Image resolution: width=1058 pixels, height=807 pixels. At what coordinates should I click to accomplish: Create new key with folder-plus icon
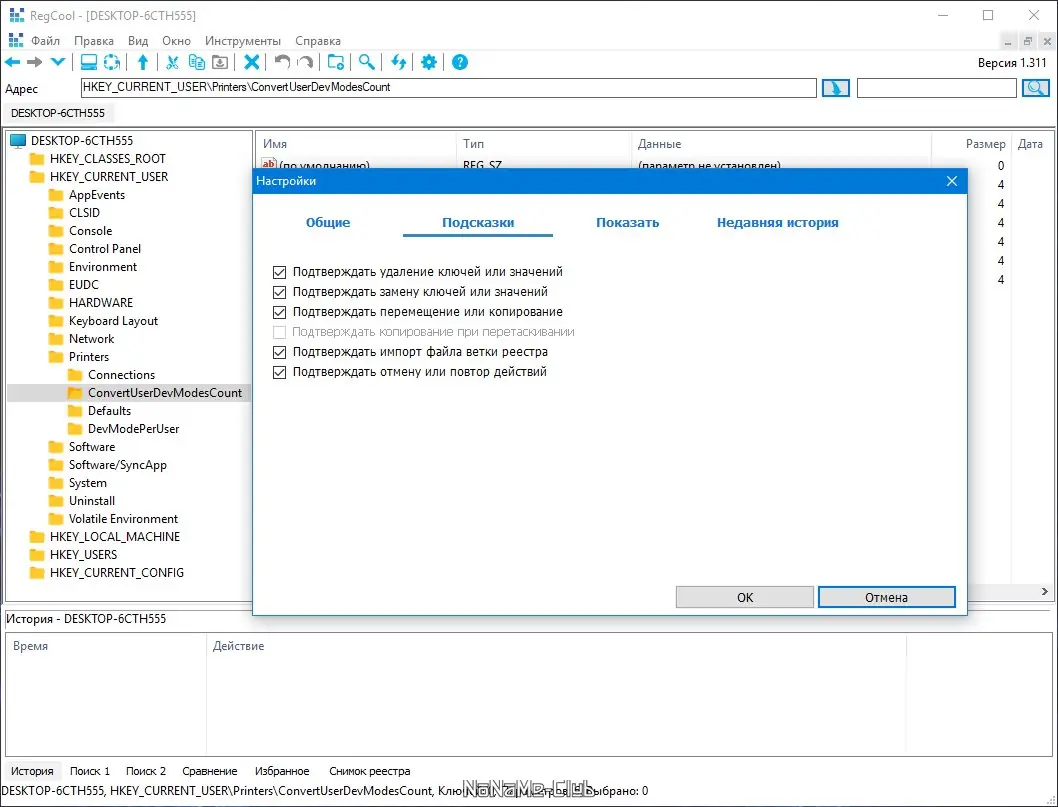[335, 62]
